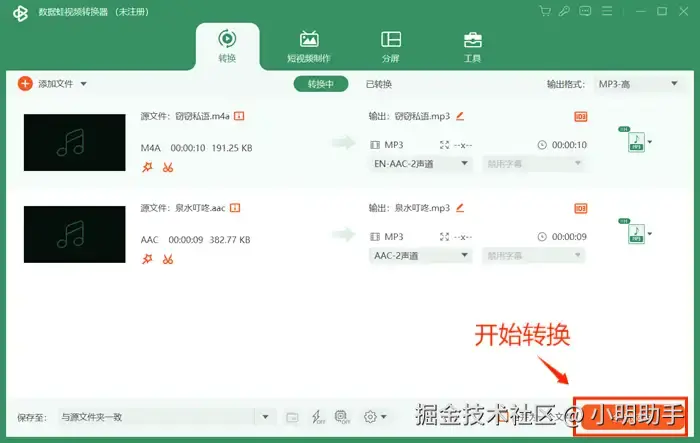This screenshot has width=700, height=443.
Task: Open the 工具 (Tools) tab
Action: 472,46
